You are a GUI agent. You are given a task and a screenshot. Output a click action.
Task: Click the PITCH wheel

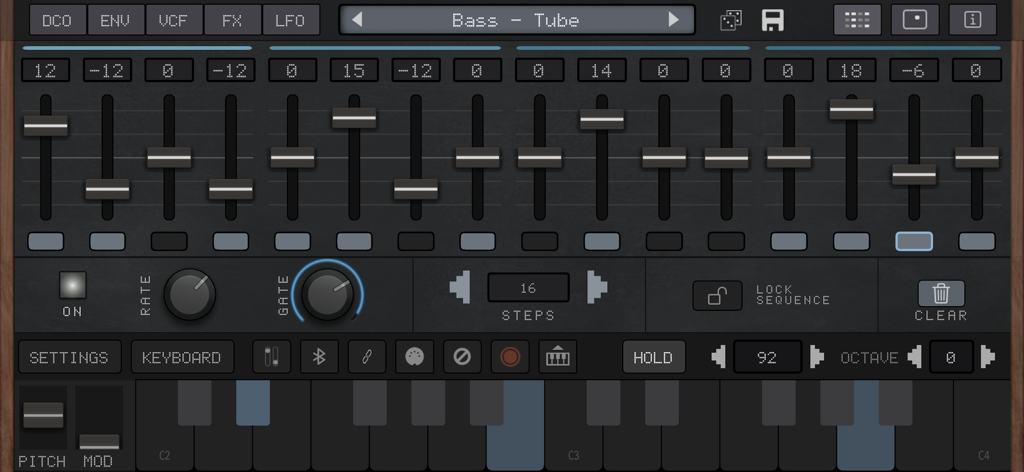[x=43, y=415]
